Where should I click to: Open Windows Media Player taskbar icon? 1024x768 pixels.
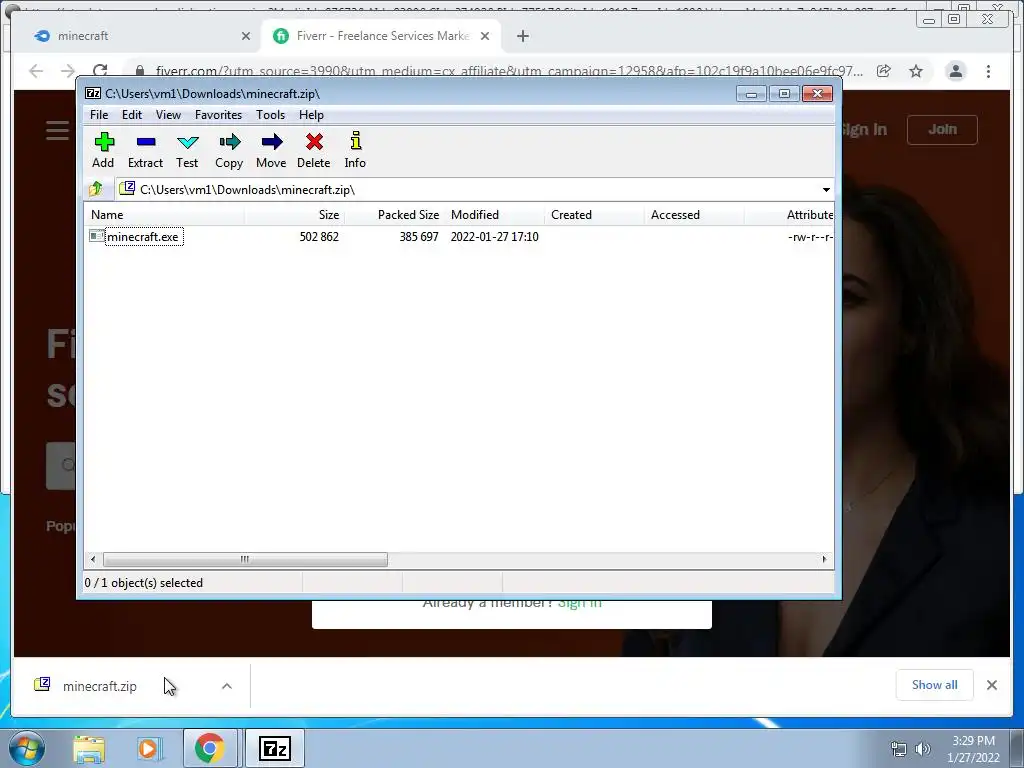click(x=148, y=749)
